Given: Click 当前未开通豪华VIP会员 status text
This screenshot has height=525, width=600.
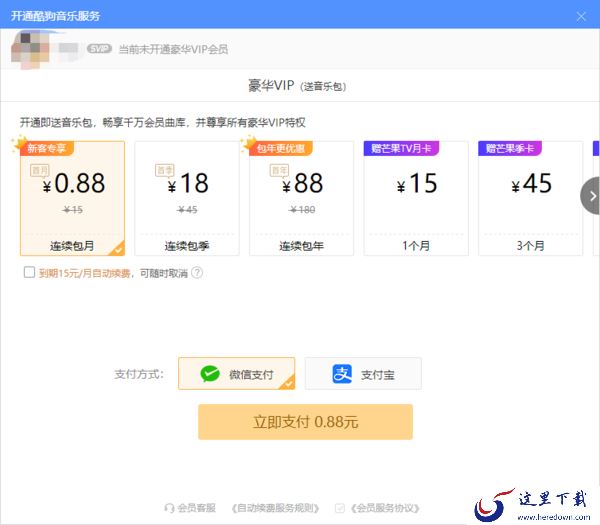Looking at the screenshot, I should click(173, 49).
